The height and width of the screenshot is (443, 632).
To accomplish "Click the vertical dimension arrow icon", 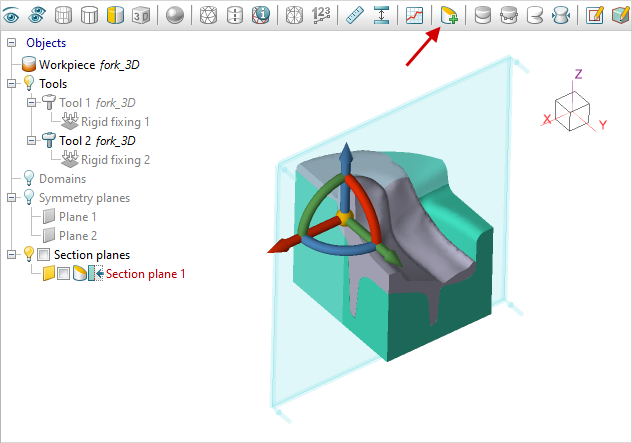I will (x=381, y=15).
